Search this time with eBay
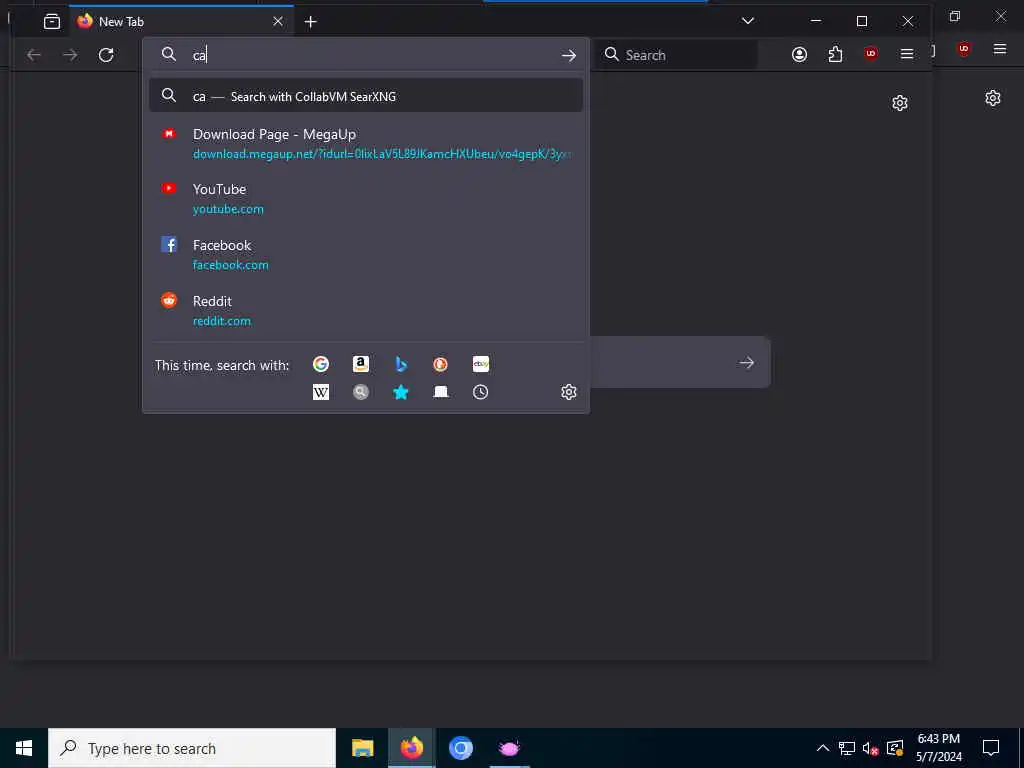This screenshot has width=1024, height=768. pyautogui.click(x=481, y=364)
